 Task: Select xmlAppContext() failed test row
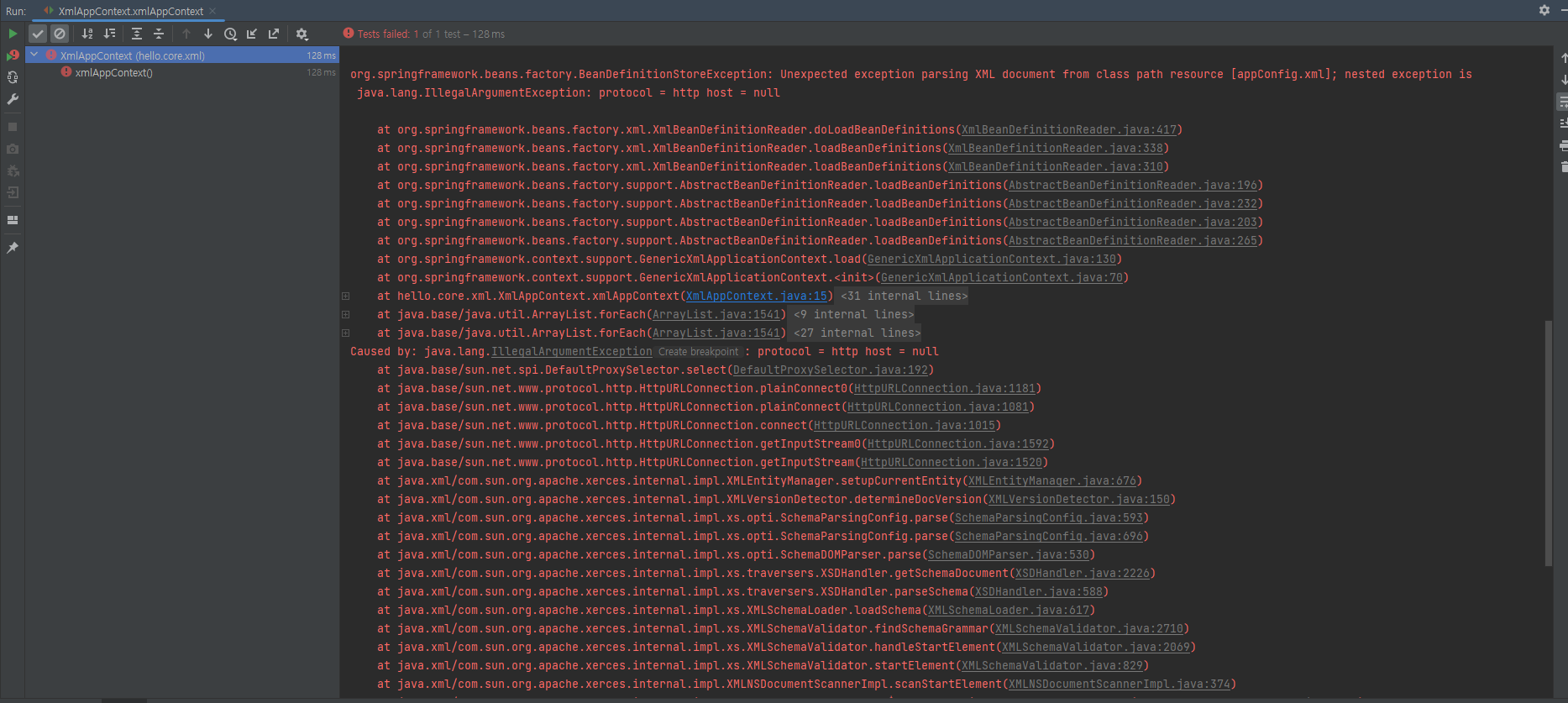182,72
